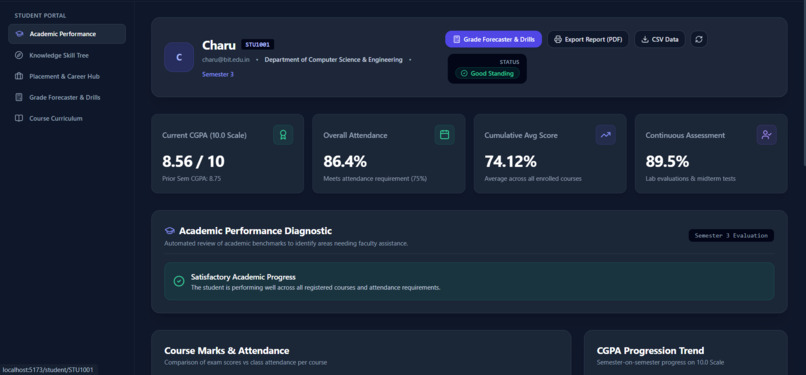
Task: Click the book icon beside Course Curriculum
Action: tap(19, 118)
